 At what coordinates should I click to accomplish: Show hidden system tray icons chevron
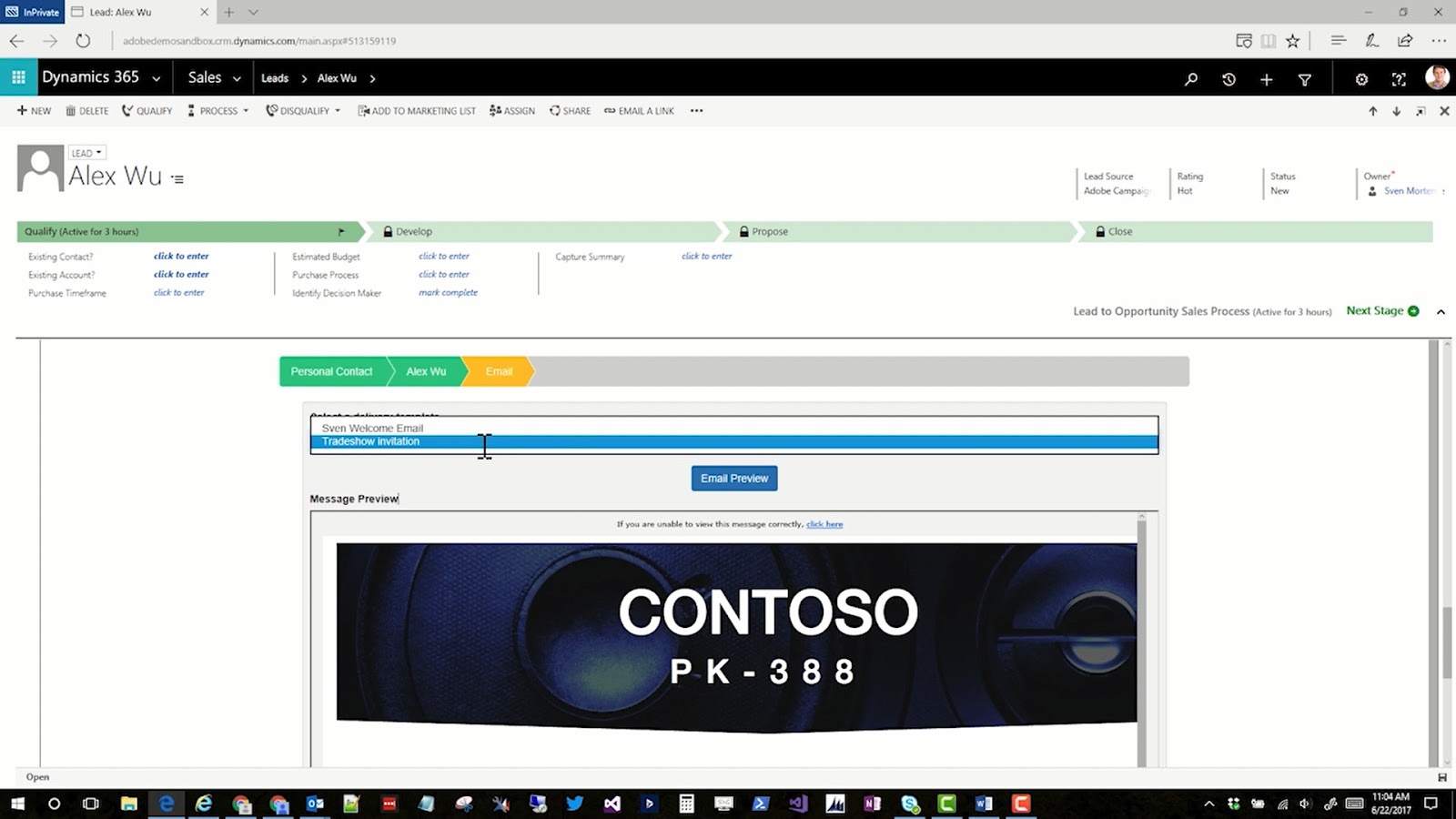[x=1208, y=804]
